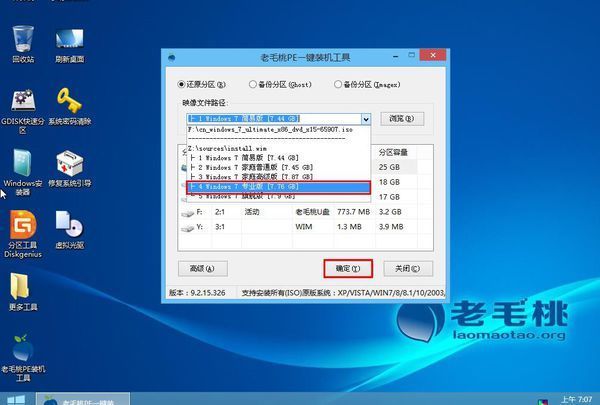Select 2 Windows 7 家庭普通版 option

[279, 167]
